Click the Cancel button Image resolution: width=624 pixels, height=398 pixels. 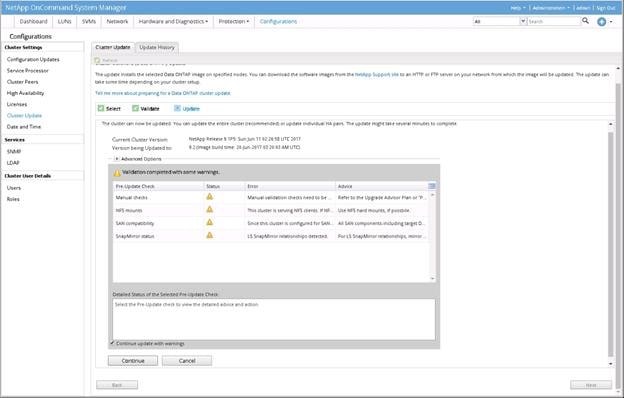click(x=187, y=361)
